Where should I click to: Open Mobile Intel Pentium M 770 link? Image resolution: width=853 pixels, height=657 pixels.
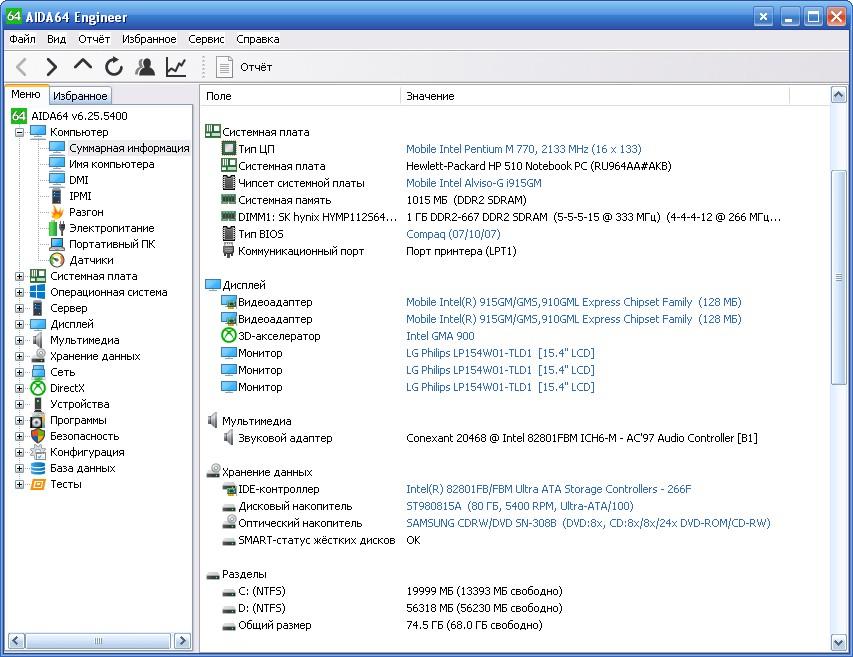tap(523, 149)
